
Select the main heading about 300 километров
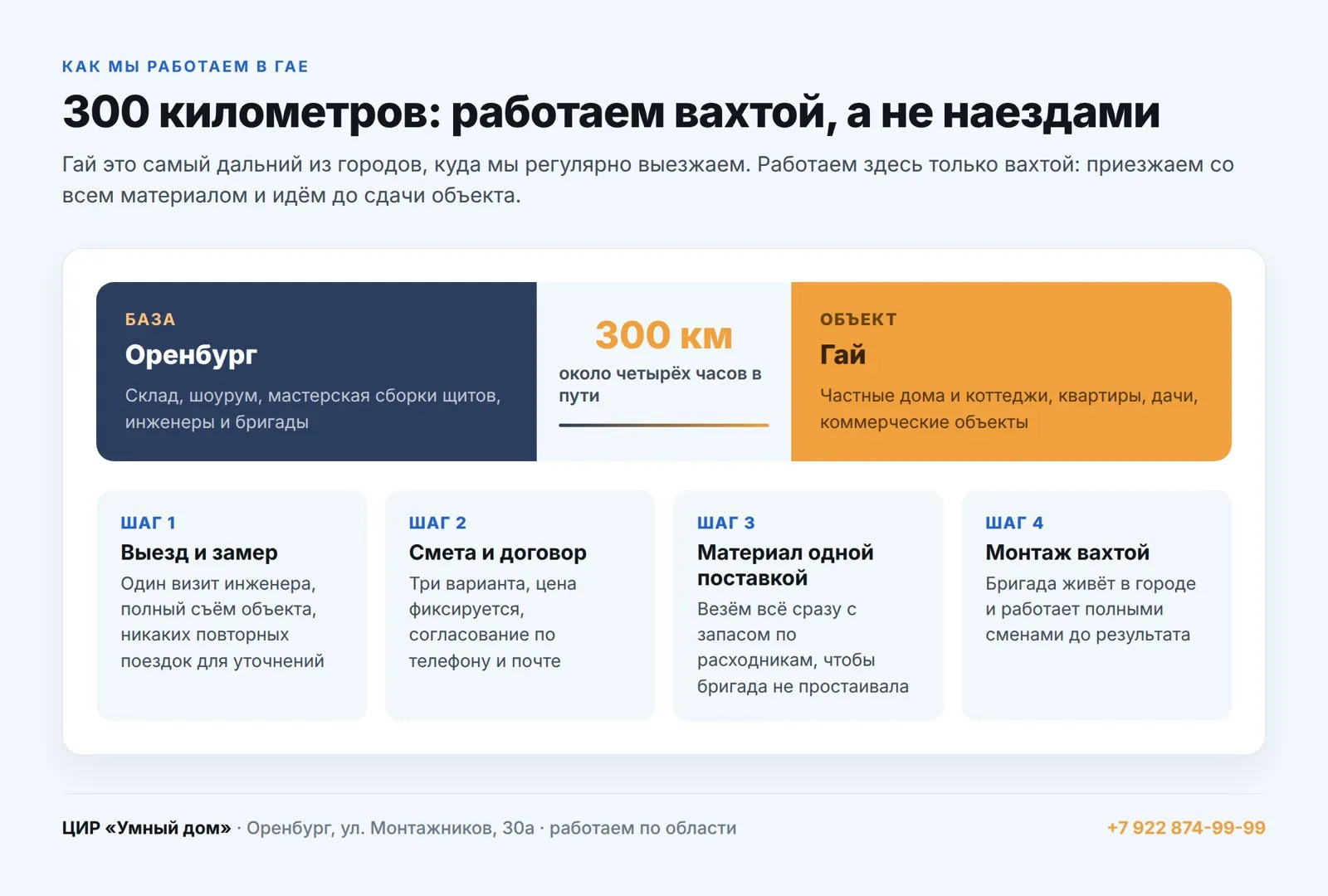pos(611,112)
